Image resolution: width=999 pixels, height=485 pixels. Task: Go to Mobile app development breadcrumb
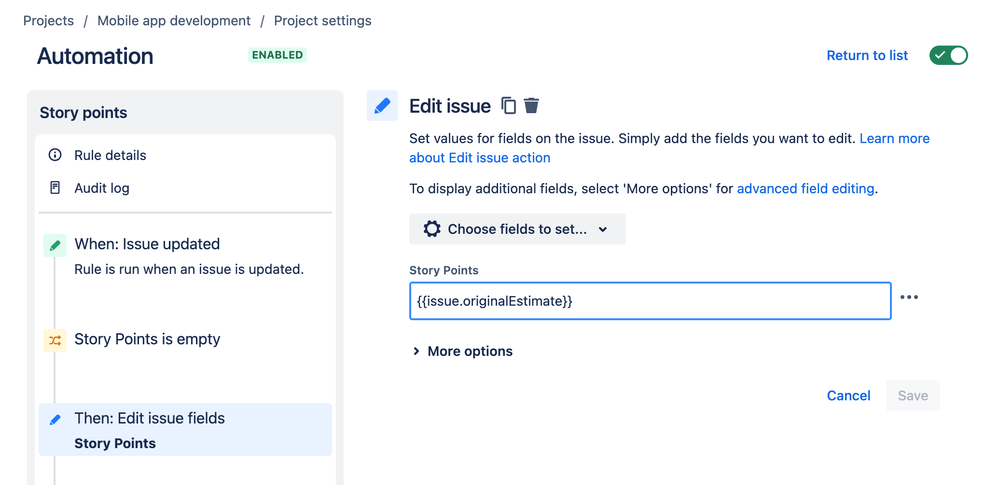point(174,20)
